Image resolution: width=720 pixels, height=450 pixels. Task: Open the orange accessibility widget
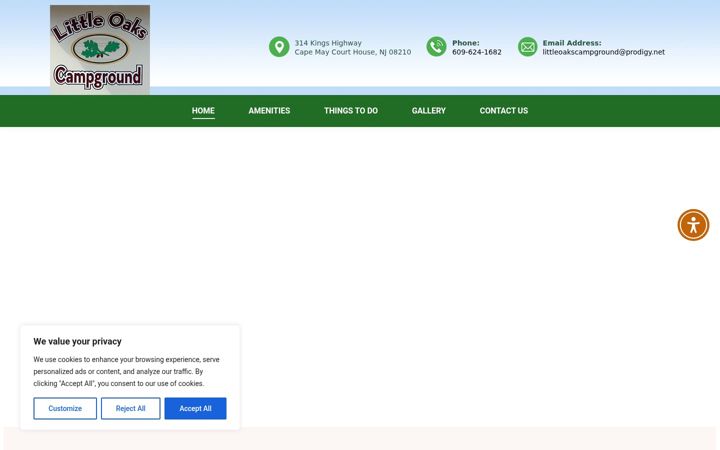point(693,225)
